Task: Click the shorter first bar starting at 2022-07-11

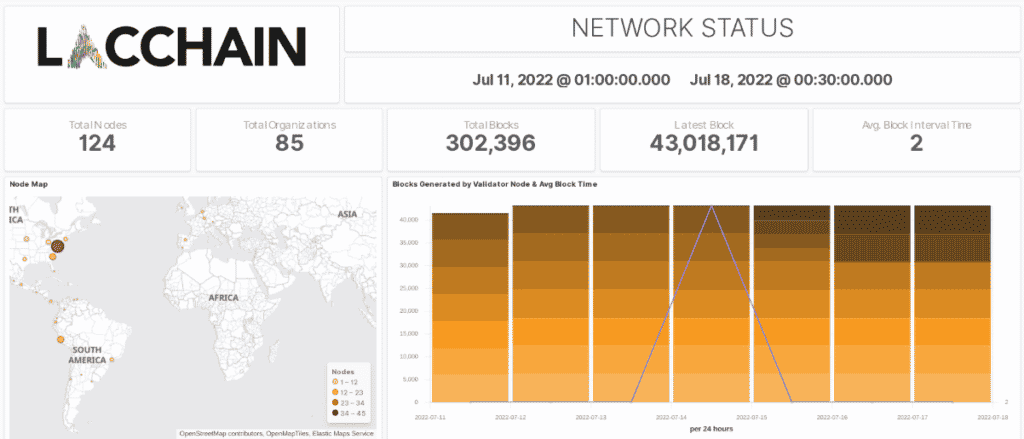Action: 470,307
